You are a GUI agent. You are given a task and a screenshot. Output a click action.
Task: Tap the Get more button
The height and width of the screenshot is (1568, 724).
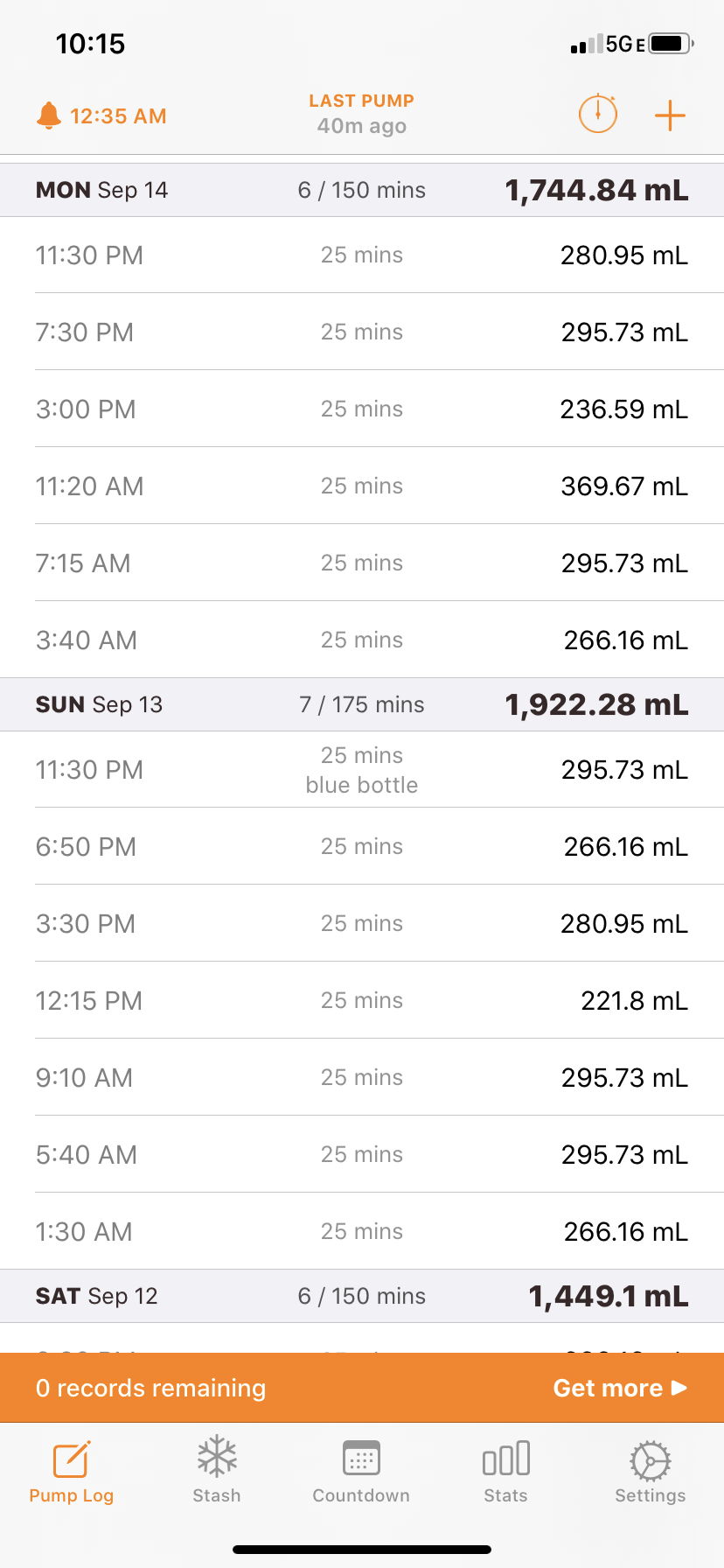point(619,1388)
